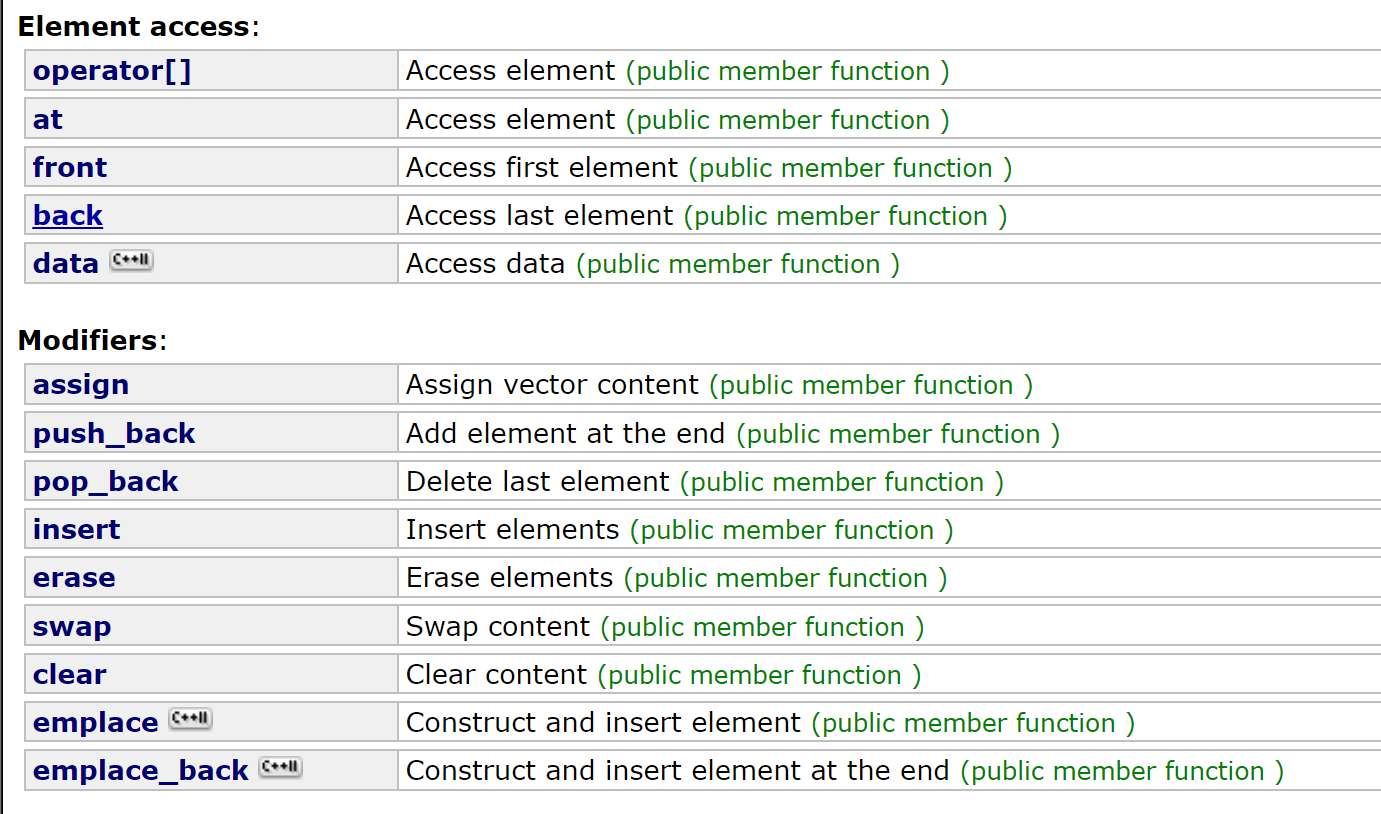
Task: Click the 'Add element at the end' description
Action: click(x=565, y=434)
